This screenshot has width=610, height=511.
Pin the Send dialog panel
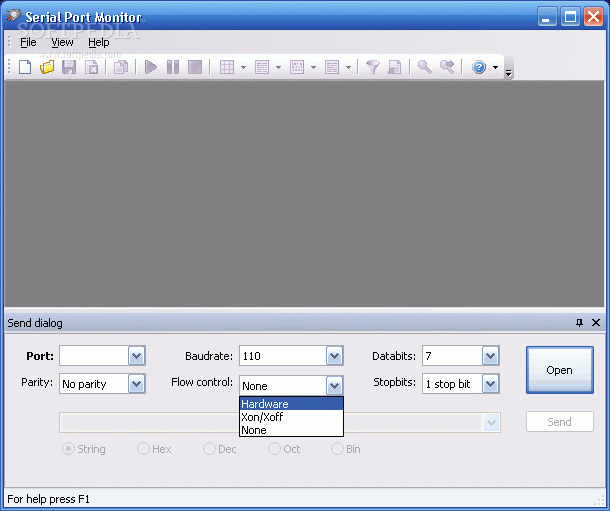pos(579,322)
